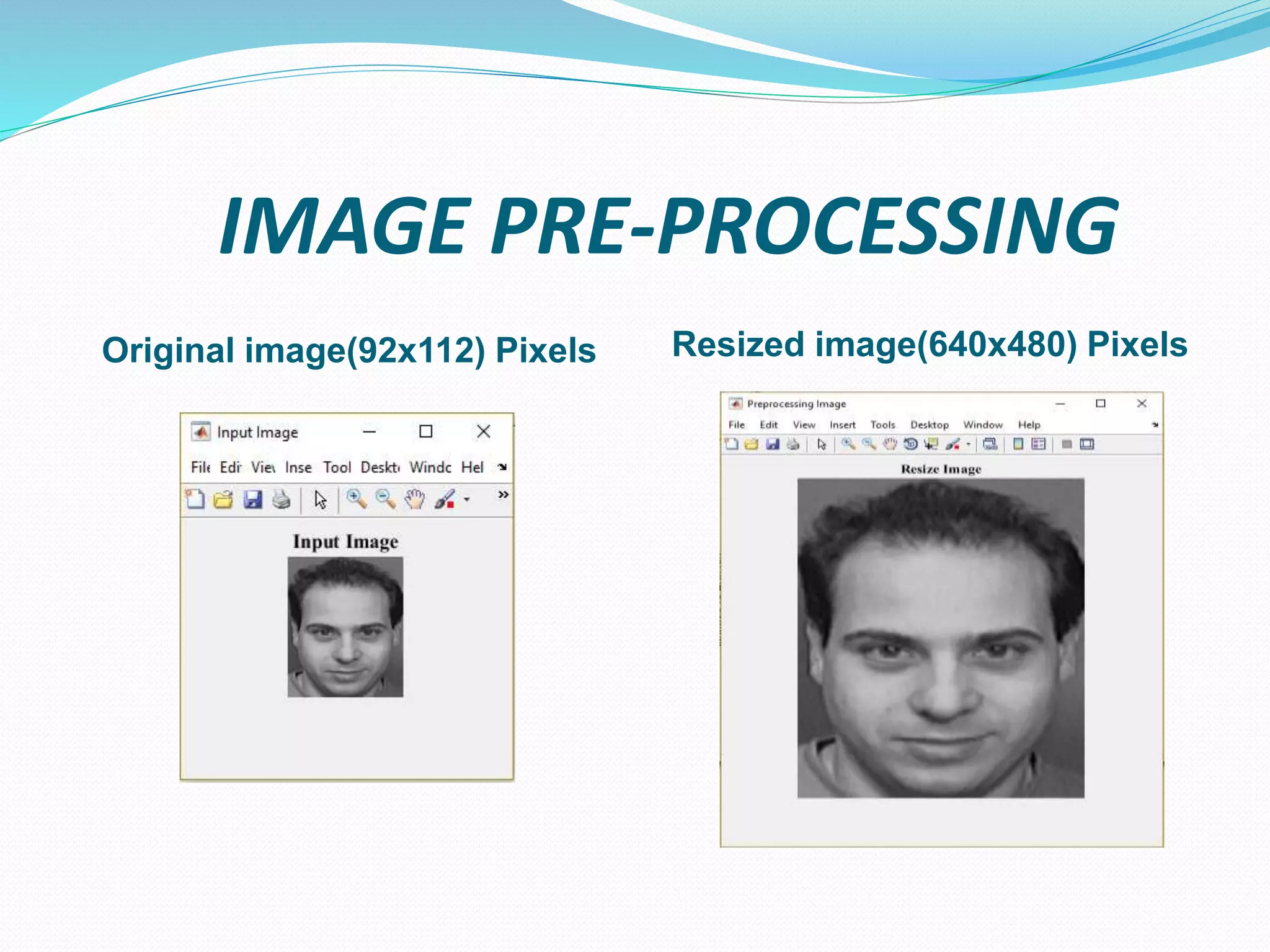Click 'Resize Image' plot title
Image resolution: width=1270 pixels, height=952 pixels.
[941, 469]
